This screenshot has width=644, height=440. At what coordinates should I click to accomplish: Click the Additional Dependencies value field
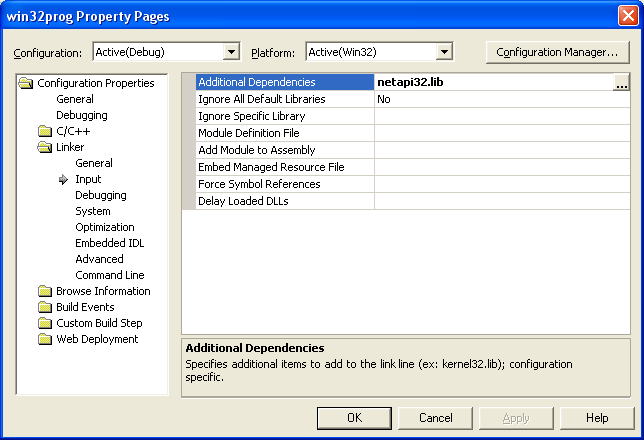coord(492,82)
